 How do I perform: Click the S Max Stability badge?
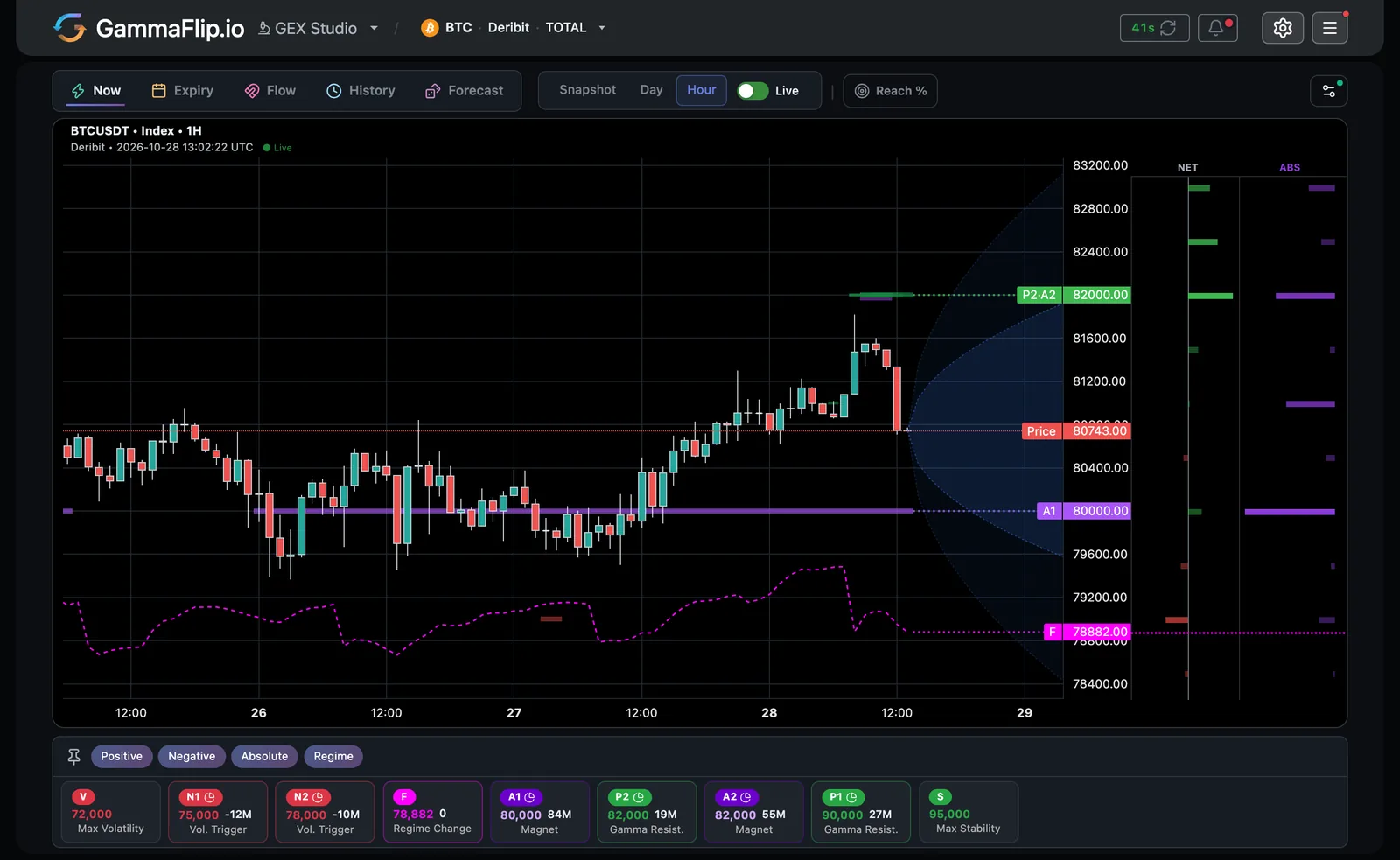pyautogui.click(x=941, y=797)
